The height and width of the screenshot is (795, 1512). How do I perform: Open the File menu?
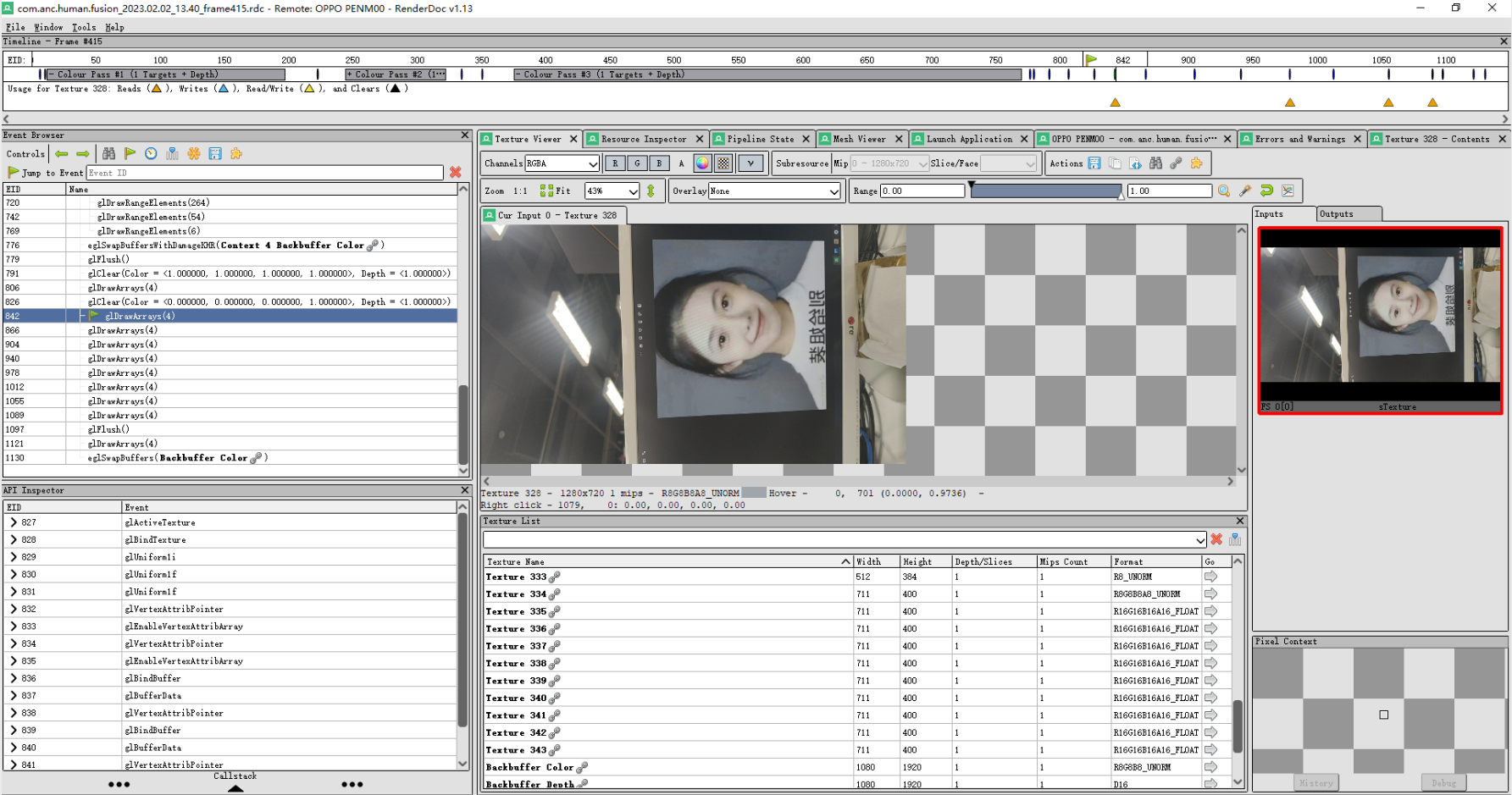pyautogui.click(x=15, y=27)
